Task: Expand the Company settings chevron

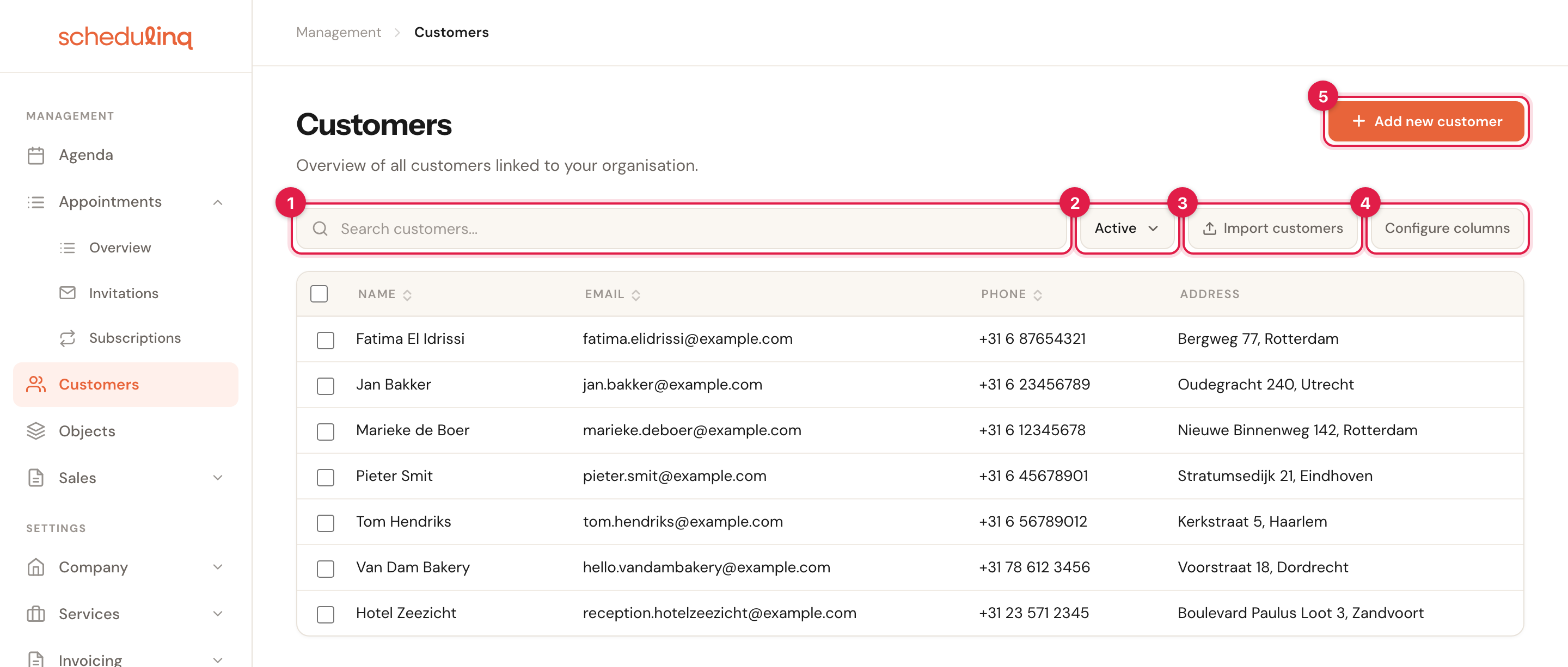Action: [218, 567]
